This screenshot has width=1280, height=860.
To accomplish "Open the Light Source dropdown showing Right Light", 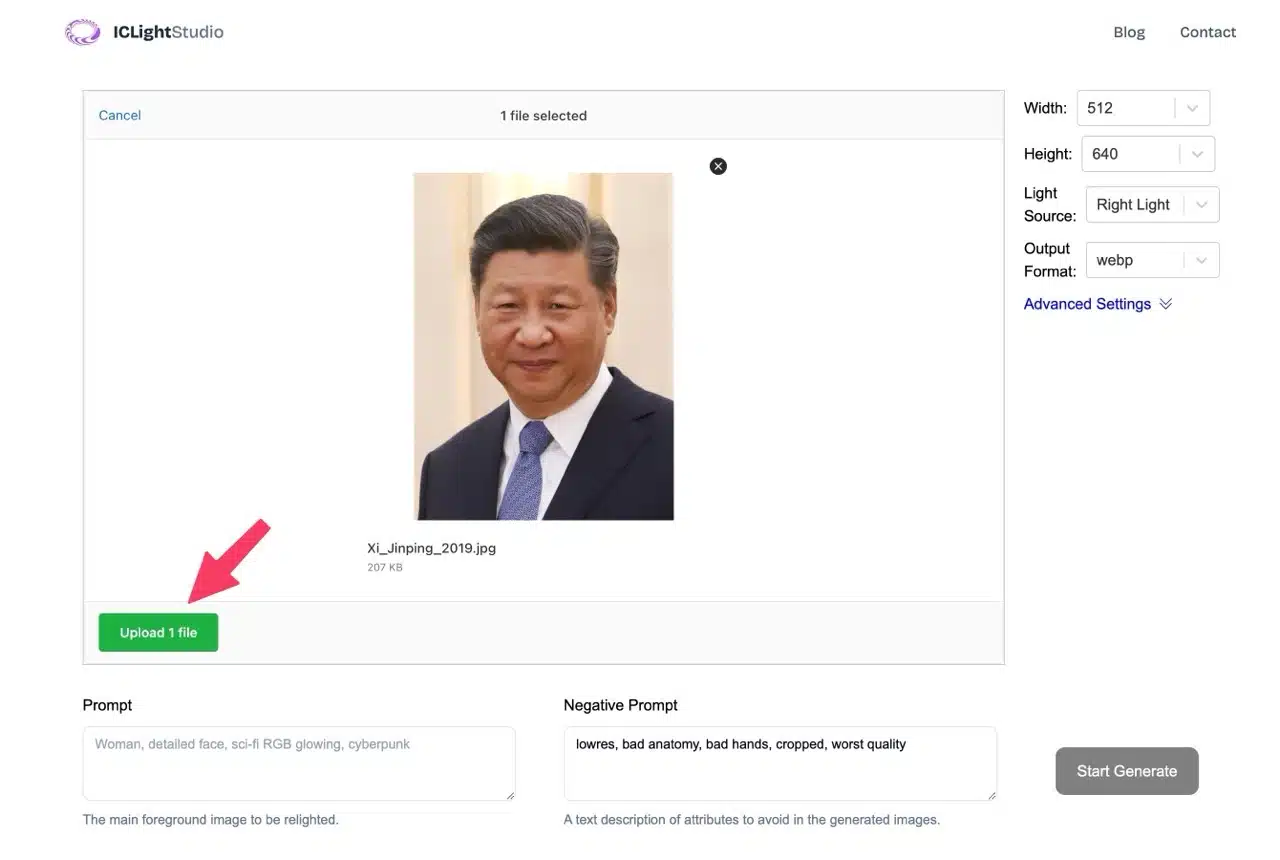I will [1134, 205].
